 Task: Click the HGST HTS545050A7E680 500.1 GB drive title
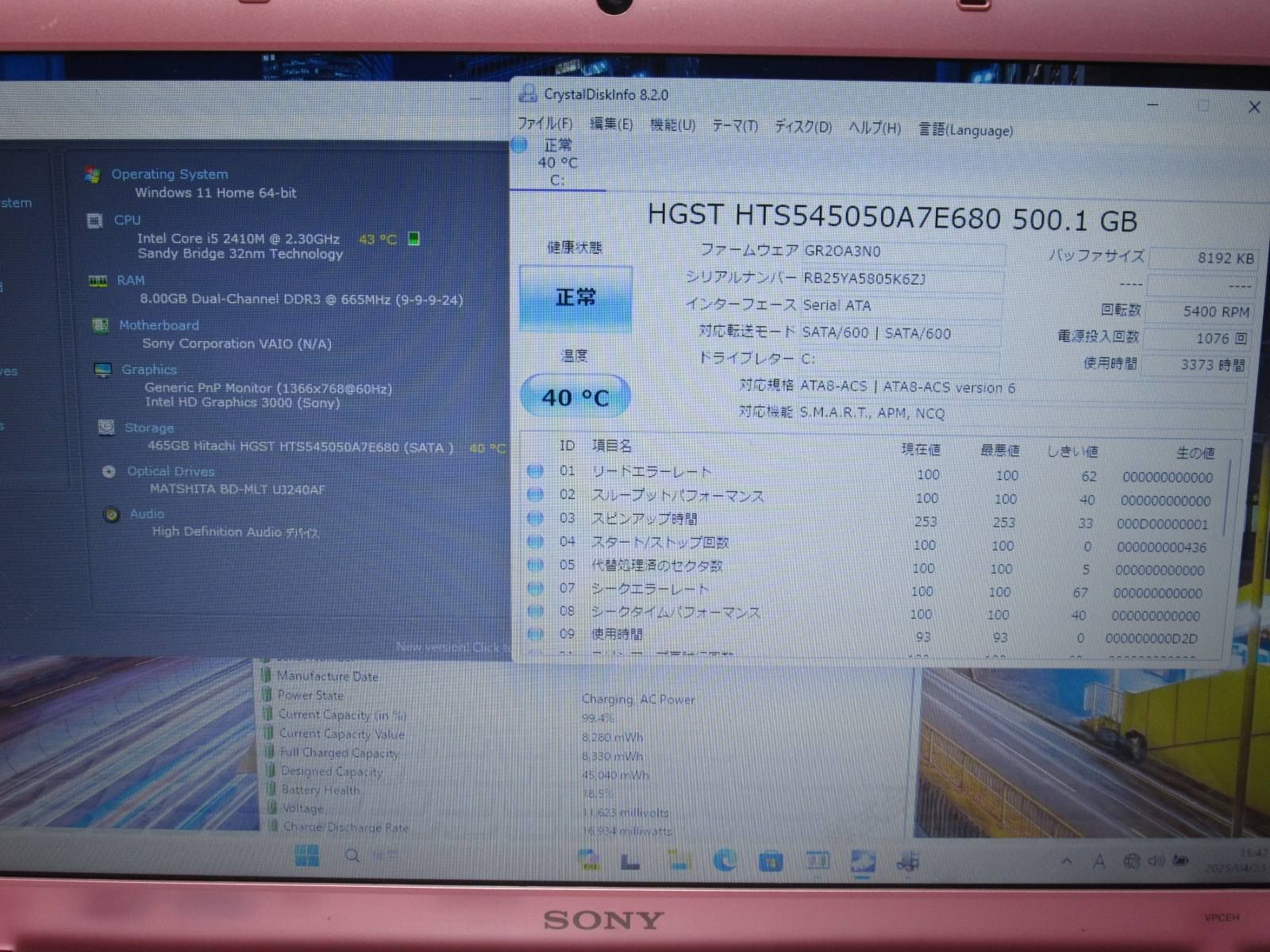(892, 217)
